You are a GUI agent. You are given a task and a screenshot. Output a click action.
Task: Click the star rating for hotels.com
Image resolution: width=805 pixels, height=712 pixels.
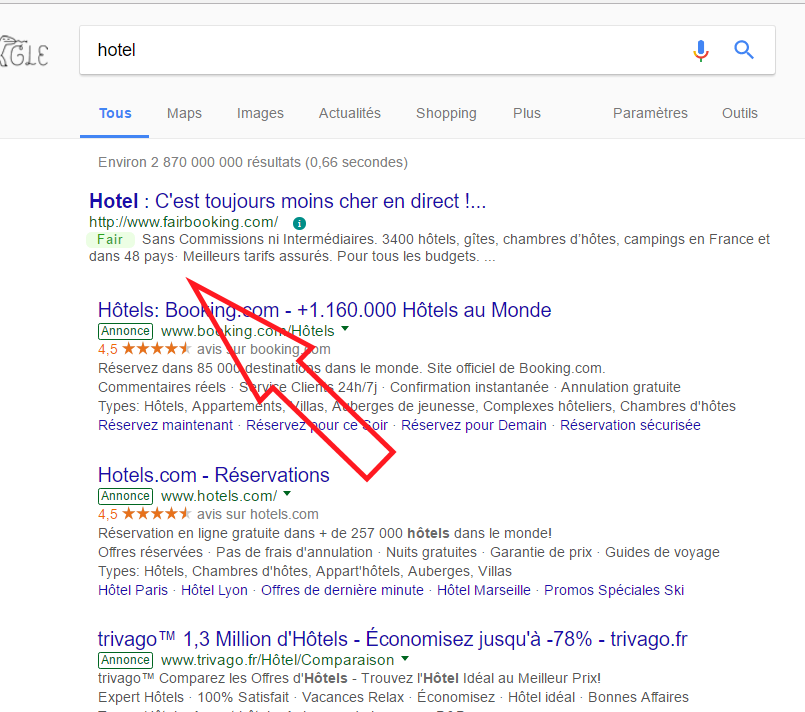pos(157,514)
